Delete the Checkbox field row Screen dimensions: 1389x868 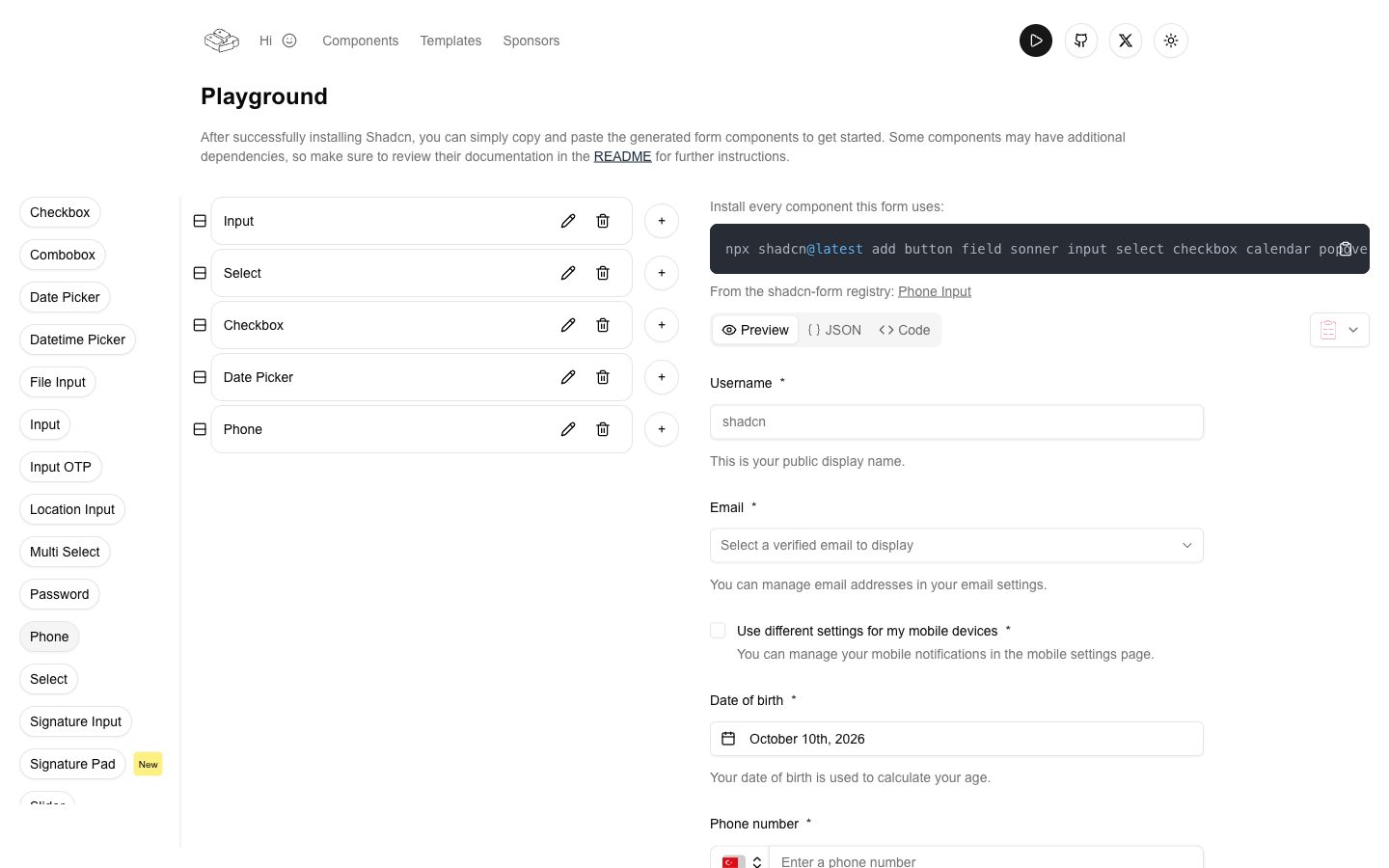point(603,325)
